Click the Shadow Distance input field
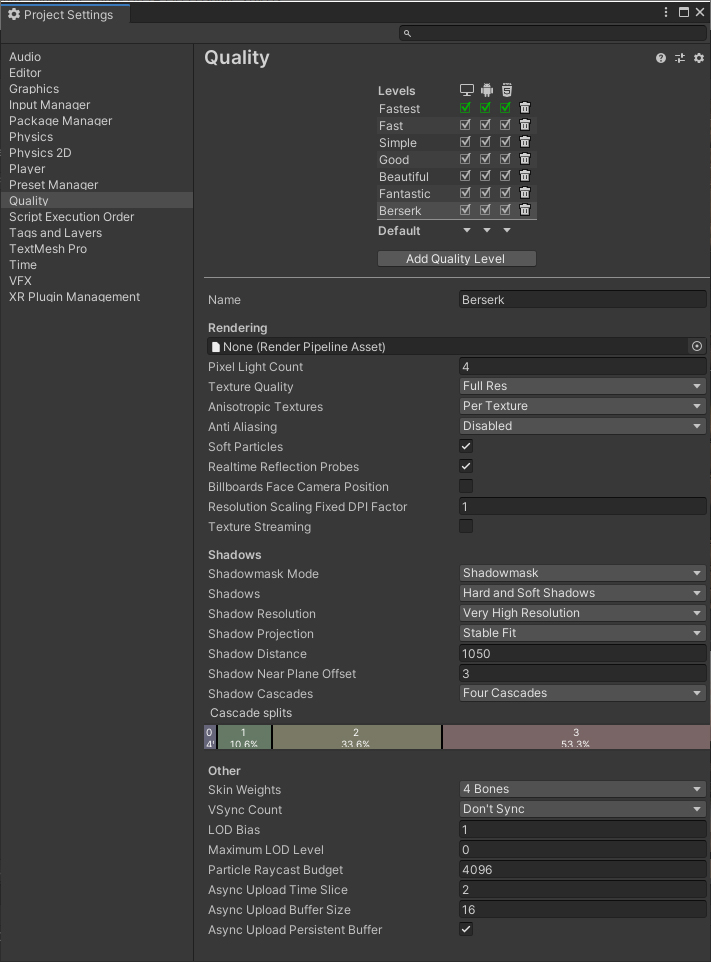Screen dimensions: 711x962 pyautogui.click(x=582, y=653)
